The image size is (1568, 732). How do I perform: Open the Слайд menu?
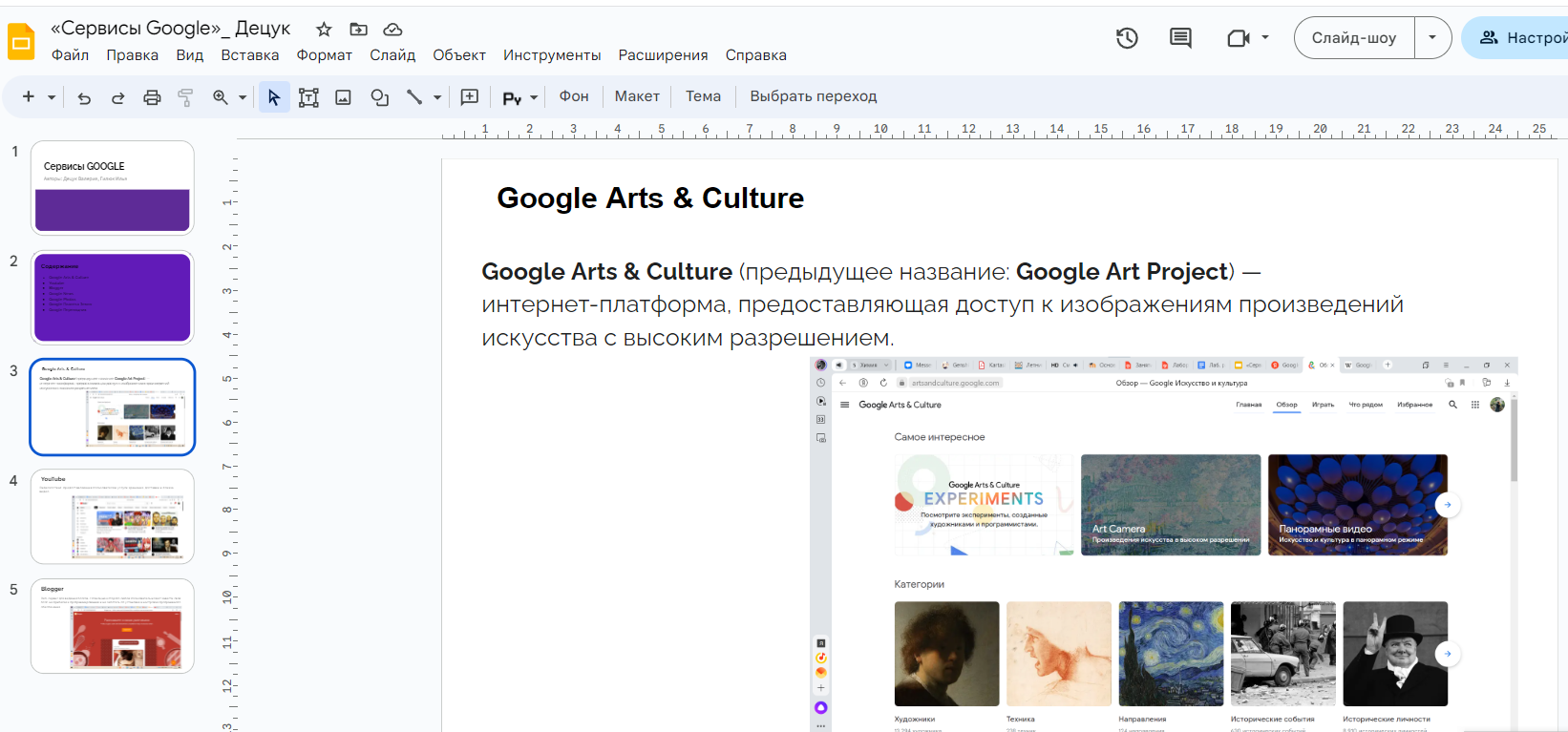(x=392, y=55)
